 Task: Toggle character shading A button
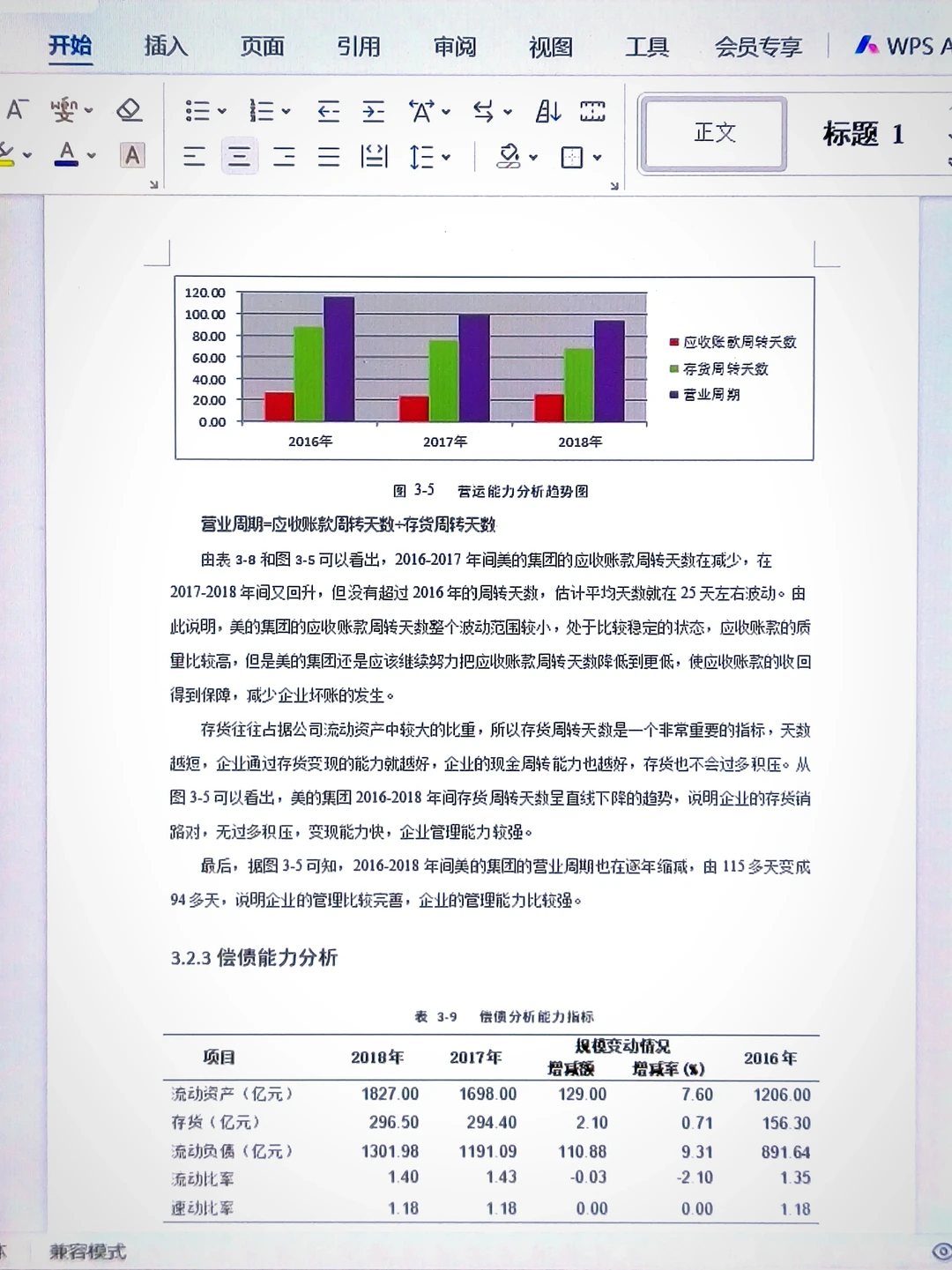[133, 155]
